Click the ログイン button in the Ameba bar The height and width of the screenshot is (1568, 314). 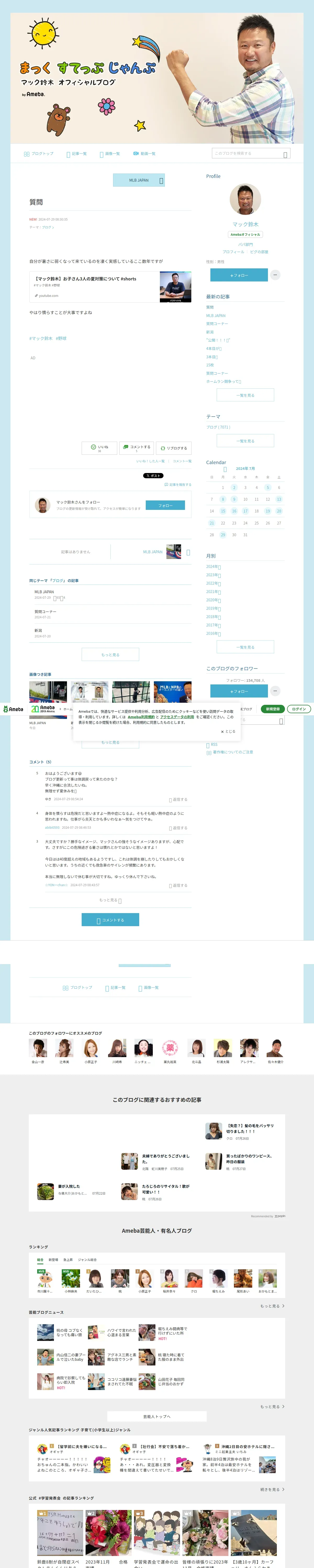[299, 709]
